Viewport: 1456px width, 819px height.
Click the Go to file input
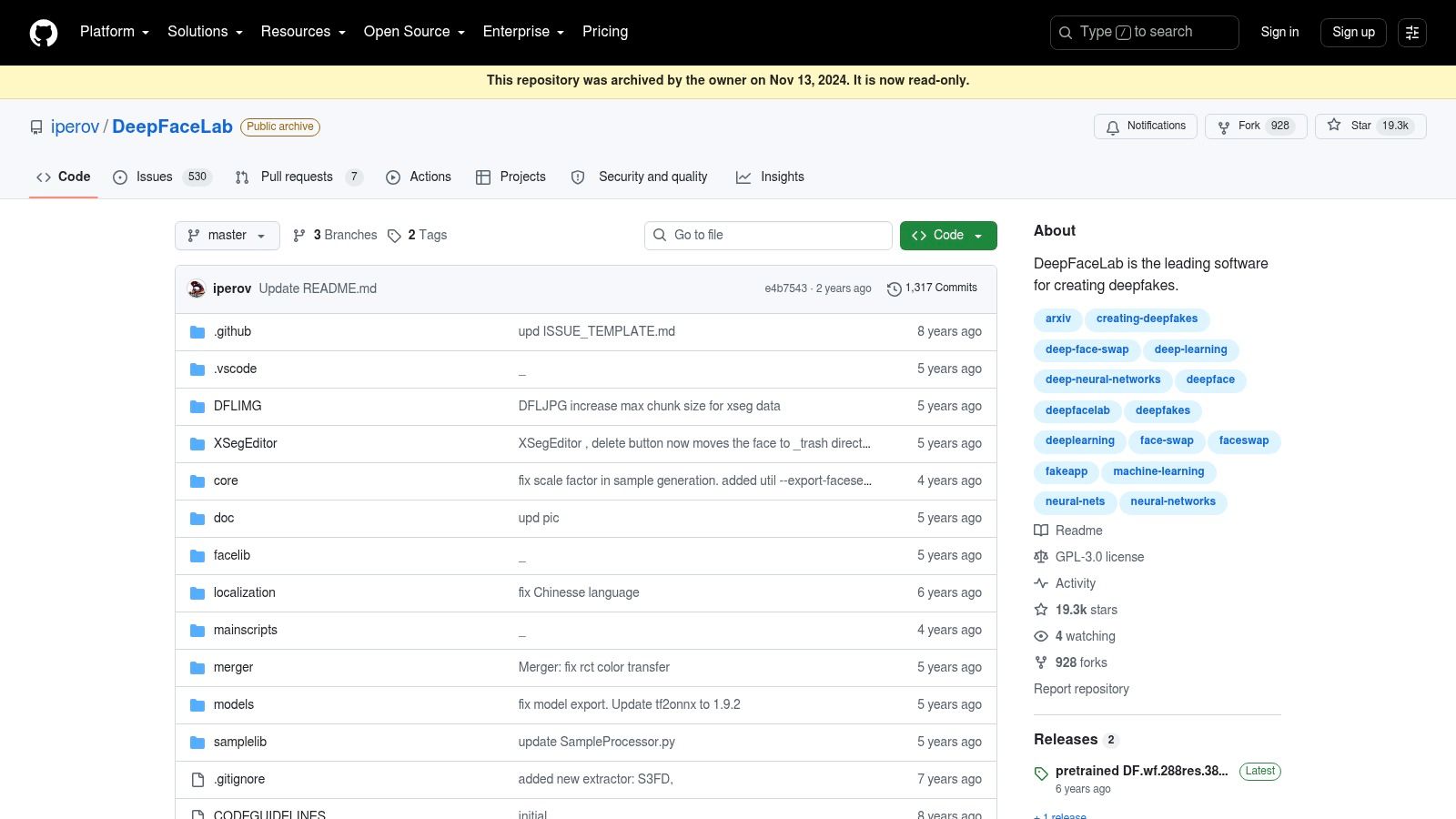768,236
